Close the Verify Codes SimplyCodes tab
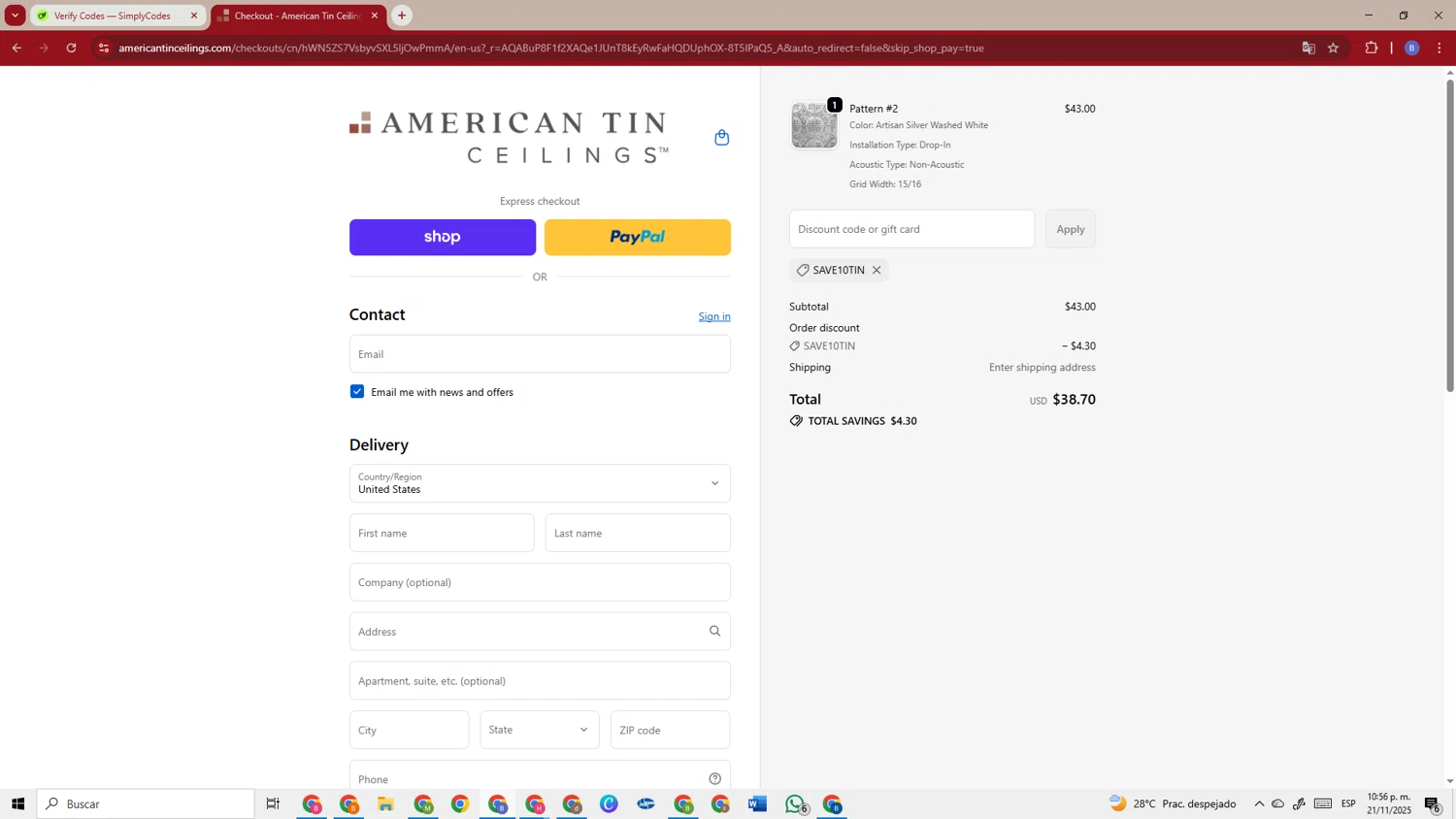 click(x=194, y=16)
